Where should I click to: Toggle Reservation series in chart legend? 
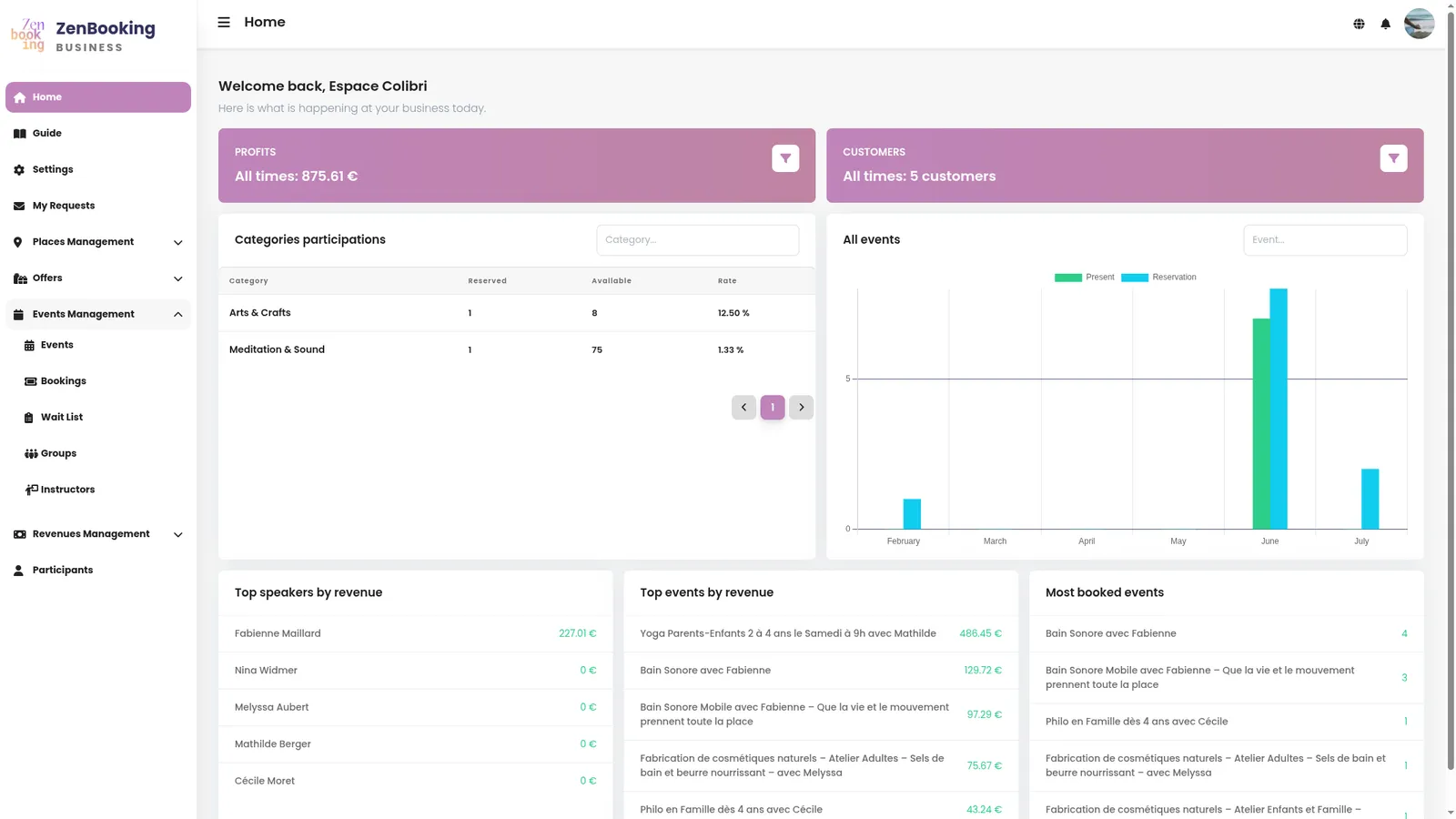click(1158, 278)
